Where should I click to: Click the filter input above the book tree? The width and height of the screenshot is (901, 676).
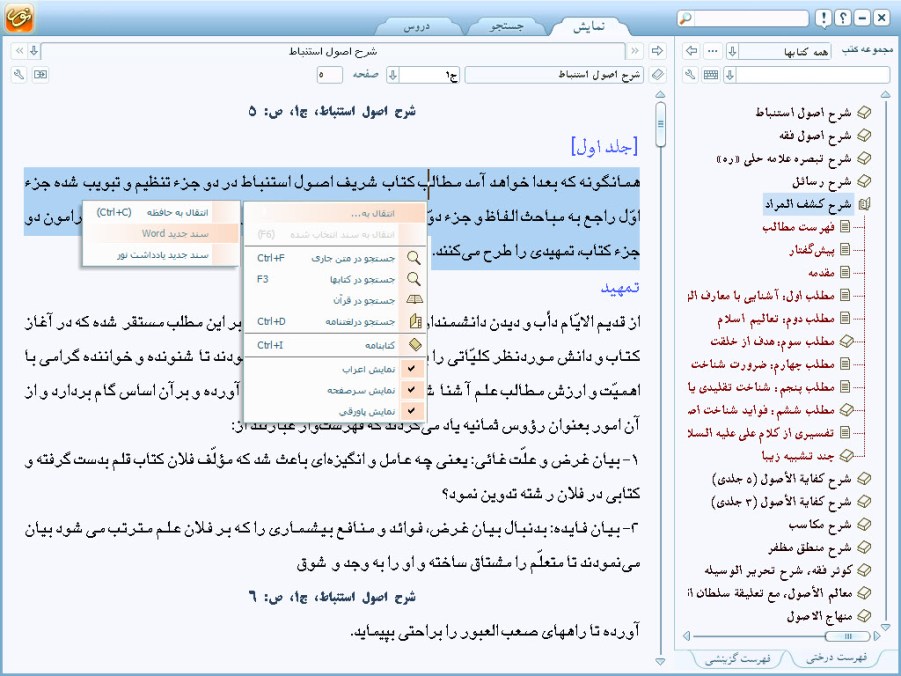[813, 75]
